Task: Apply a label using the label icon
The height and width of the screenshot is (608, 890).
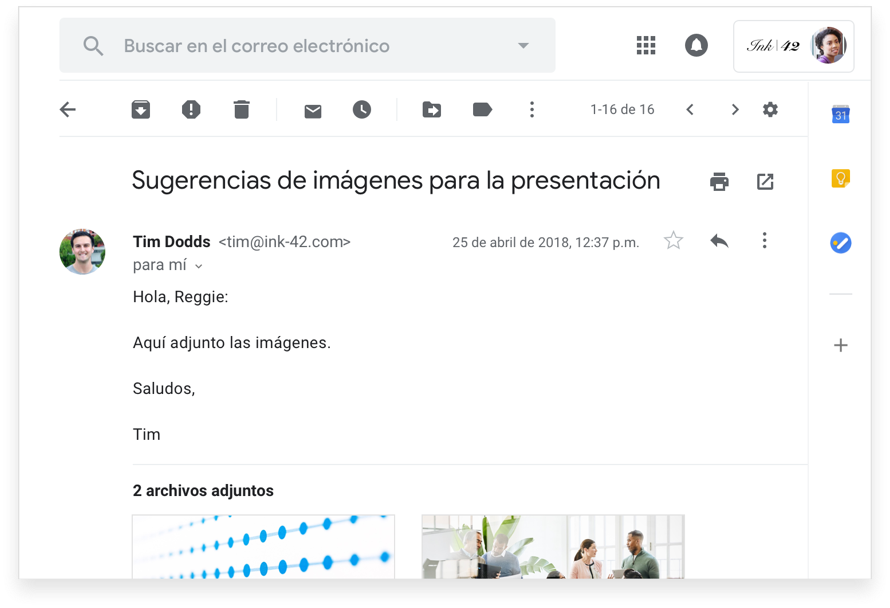Action: click(482, 110)
